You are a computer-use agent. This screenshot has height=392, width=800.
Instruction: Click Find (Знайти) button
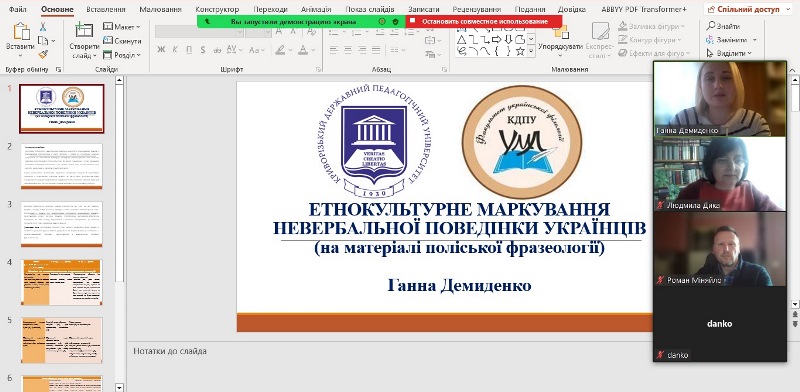point(723,26)
